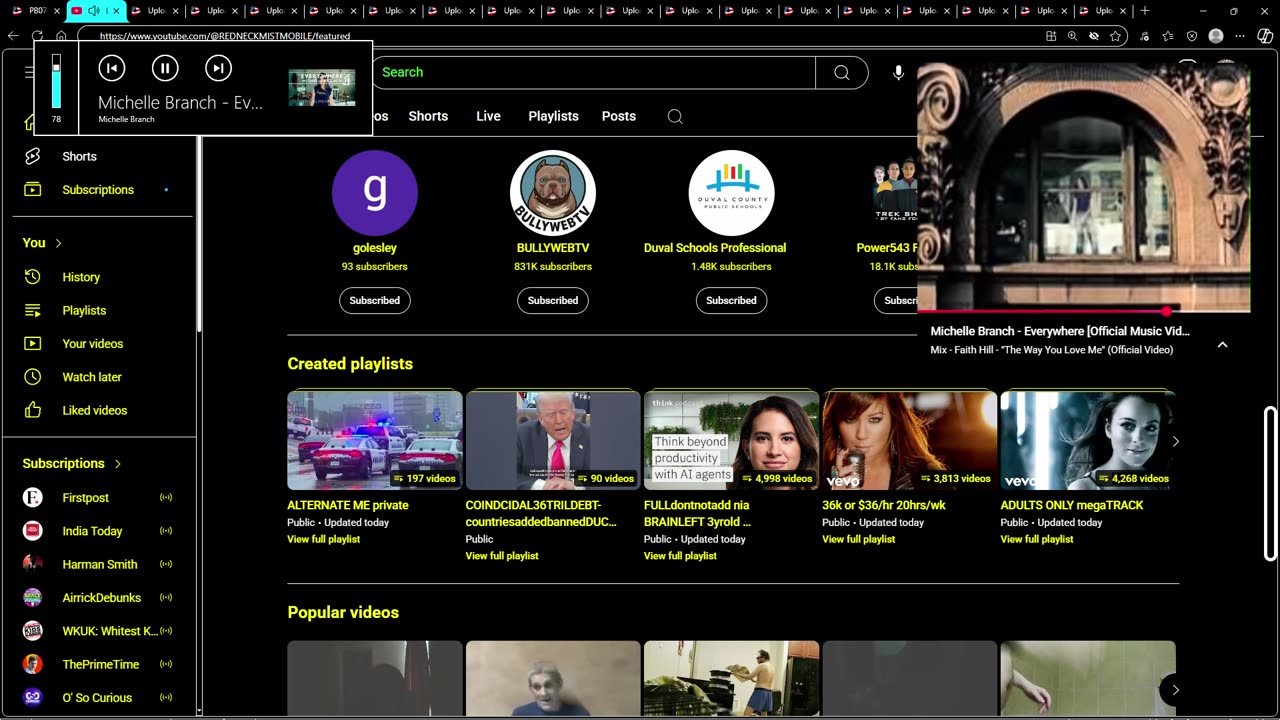Open the Shorts icon in the sidebar
The image size is (1280, 720).
33,156
